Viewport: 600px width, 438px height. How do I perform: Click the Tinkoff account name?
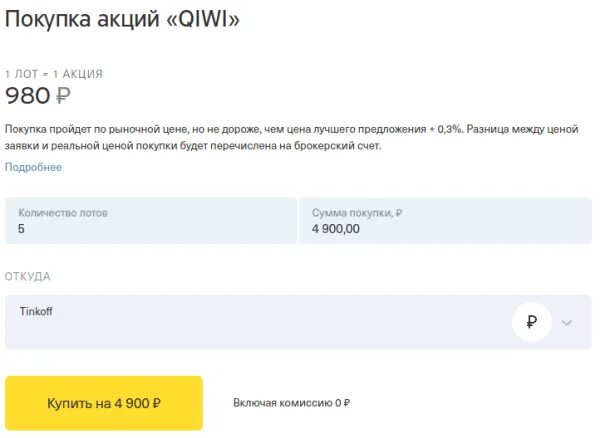coord(36,311)
